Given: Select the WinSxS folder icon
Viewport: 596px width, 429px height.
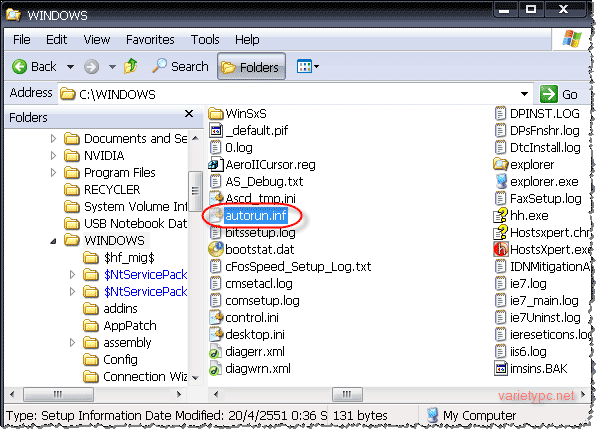Looking at the screenshot, I should pos(216,113).
